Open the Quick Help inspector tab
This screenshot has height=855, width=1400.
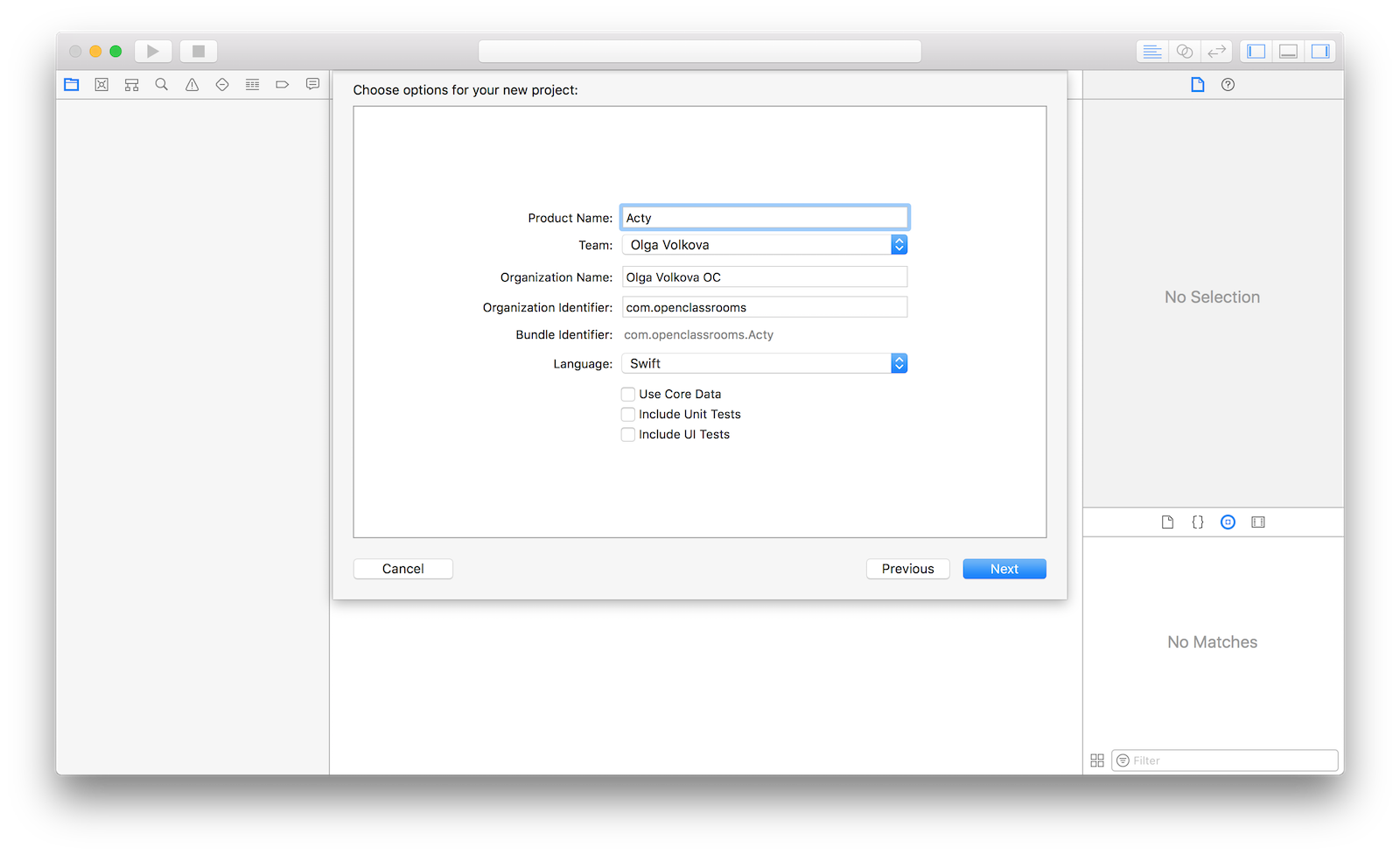pyautogui.click(x=1228, y=85)
